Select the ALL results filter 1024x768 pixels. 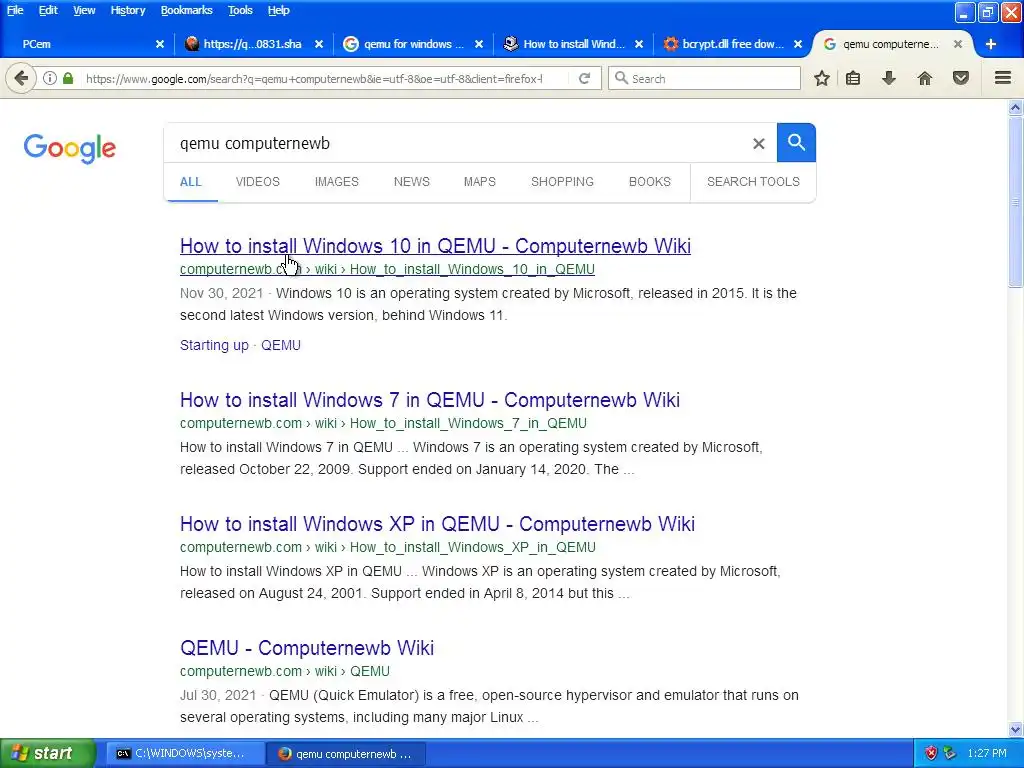coord(191,182)
